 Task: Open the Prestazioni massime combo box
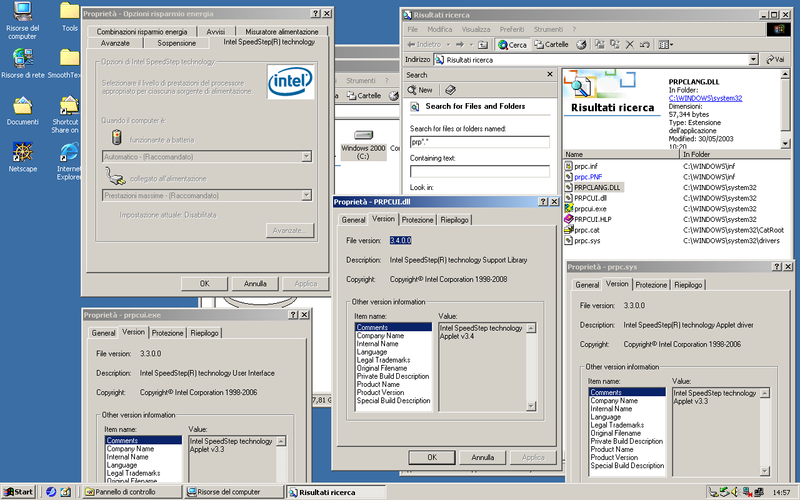click(x=207, y=195)
